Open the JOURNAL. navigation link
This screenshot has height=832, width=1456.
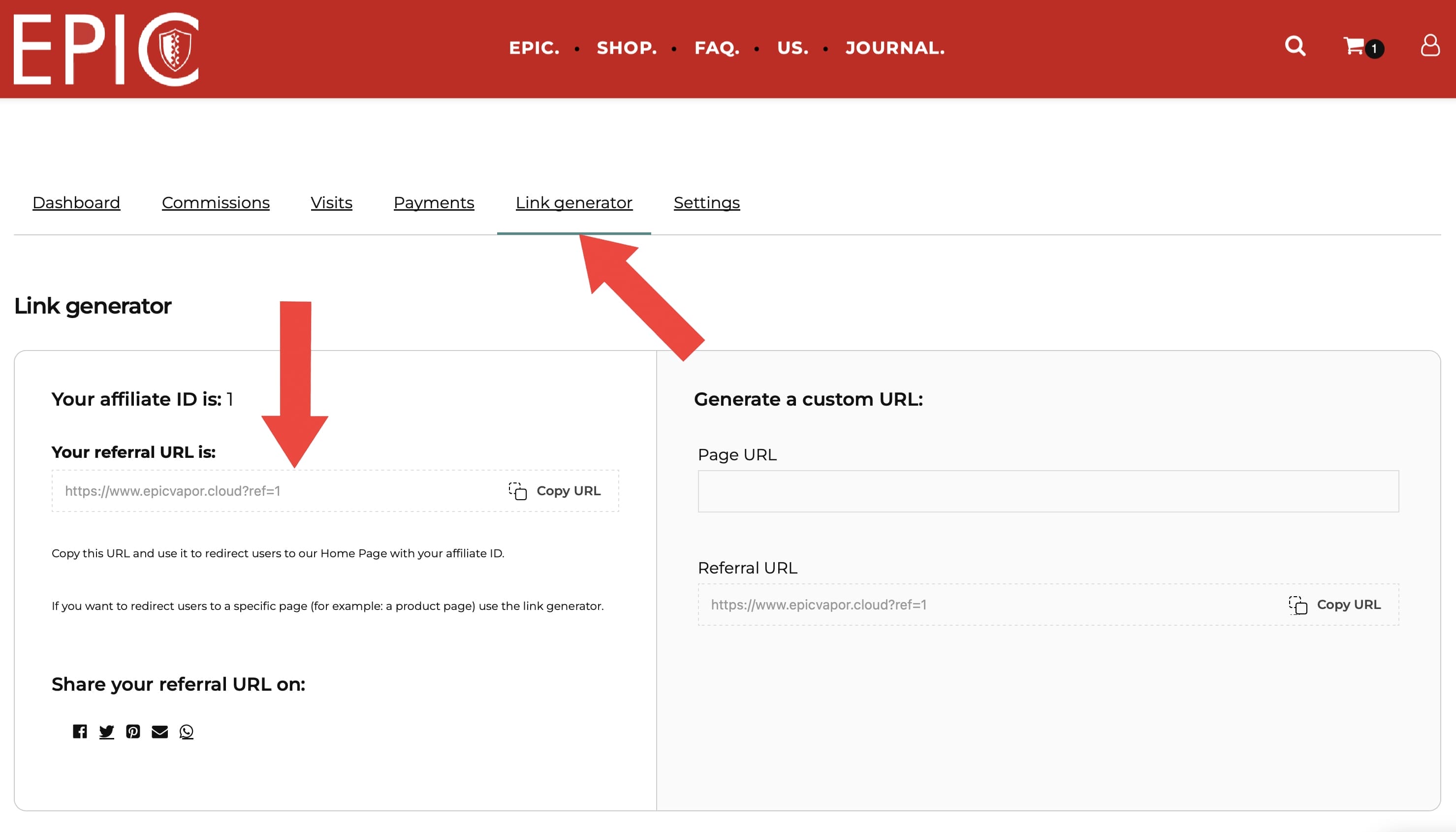(894, 48)
